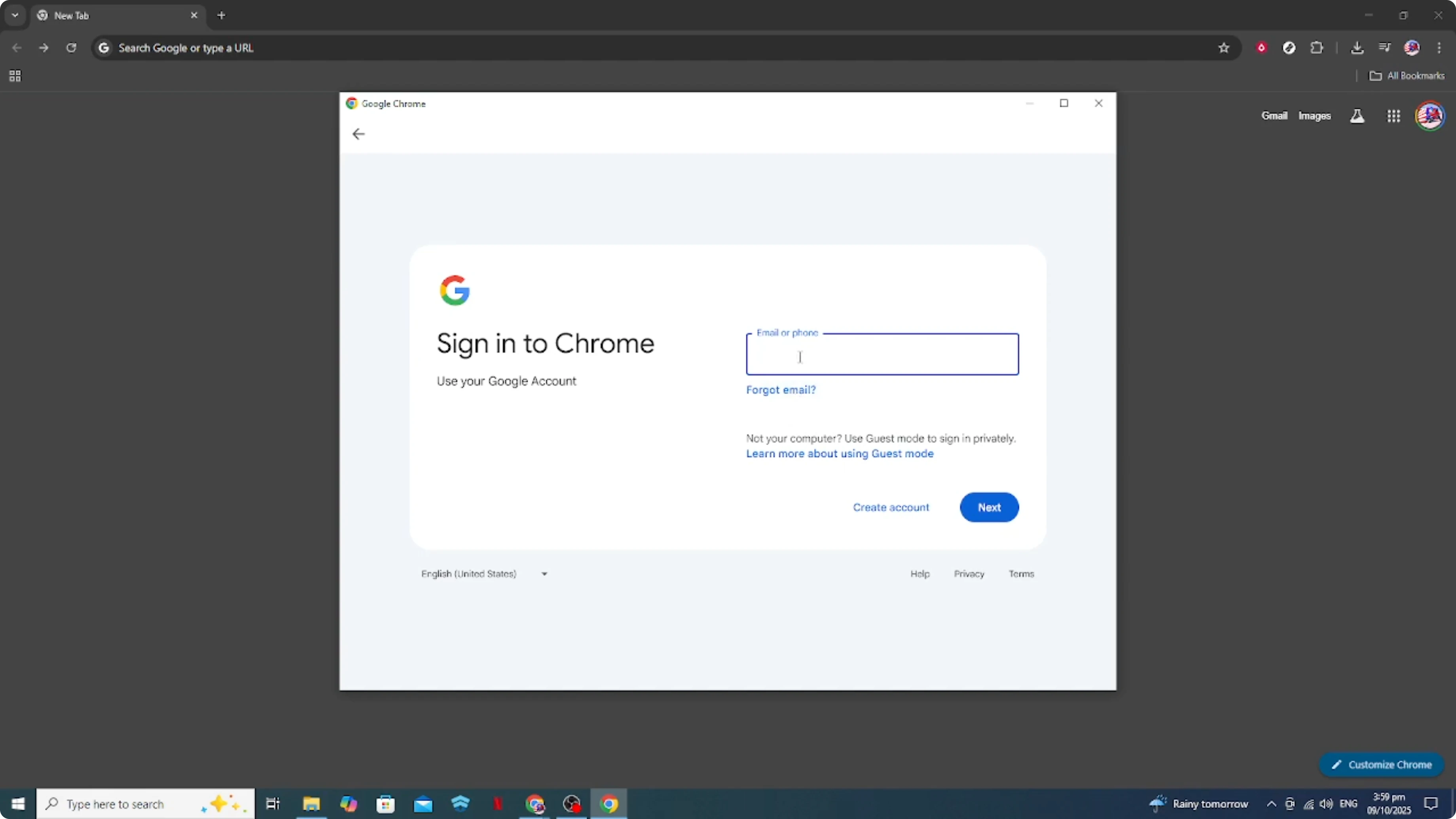Image resolution: width=1456 pixels, height=819 pixels.
Task: Open the Search Labs flask icon
Action: point(1357,116)
